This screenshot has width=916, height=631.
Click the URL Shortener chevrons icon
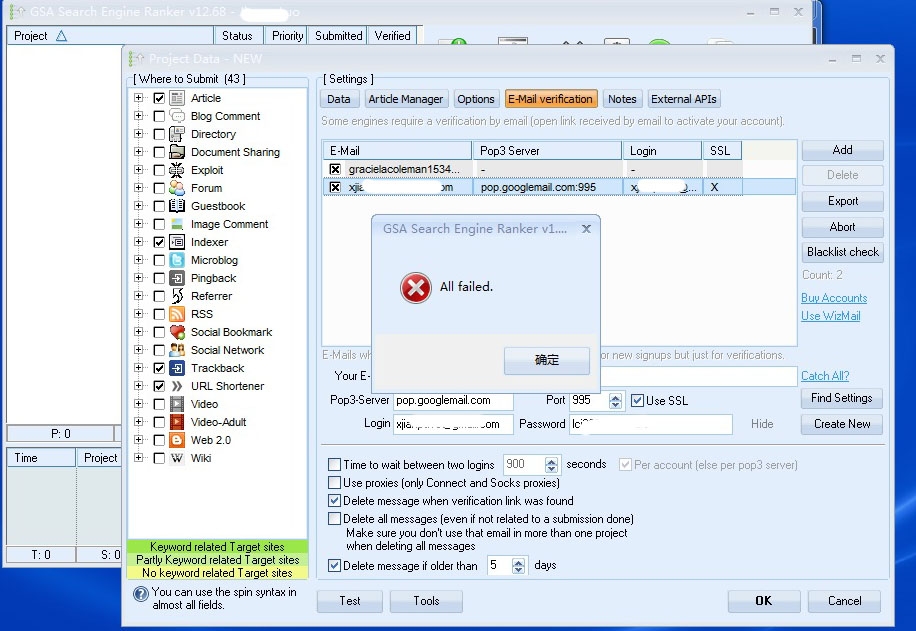point(177,386)
